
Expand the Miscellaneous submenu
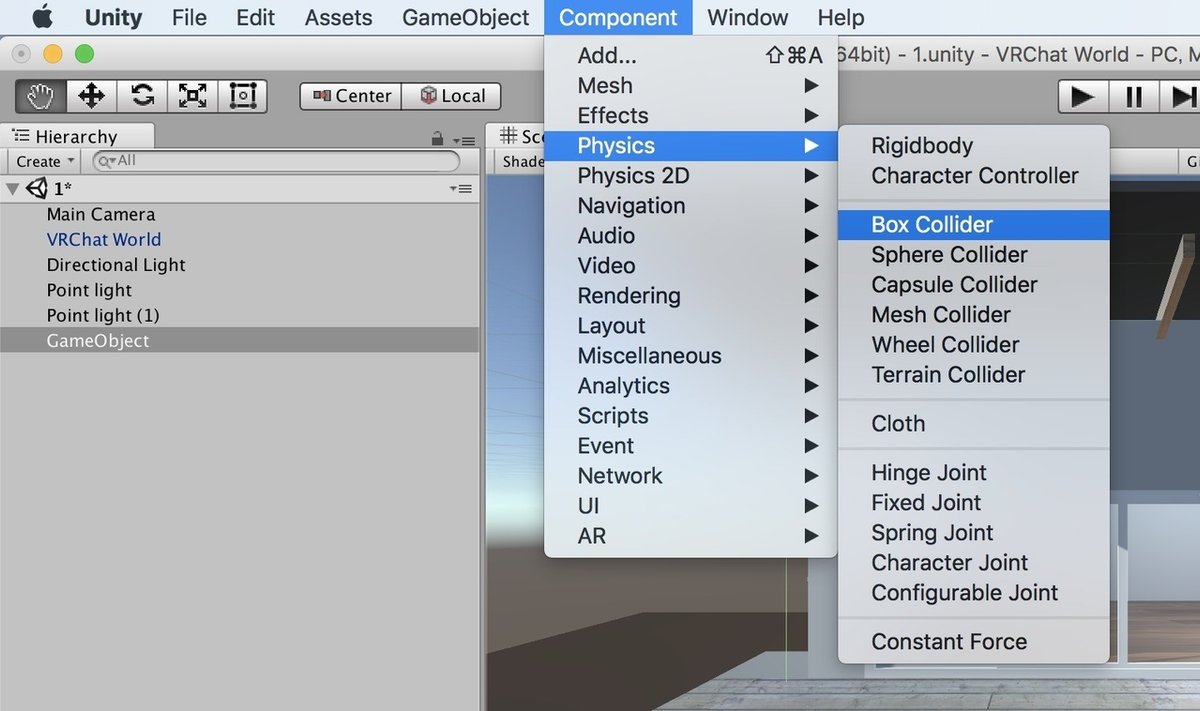690,356
